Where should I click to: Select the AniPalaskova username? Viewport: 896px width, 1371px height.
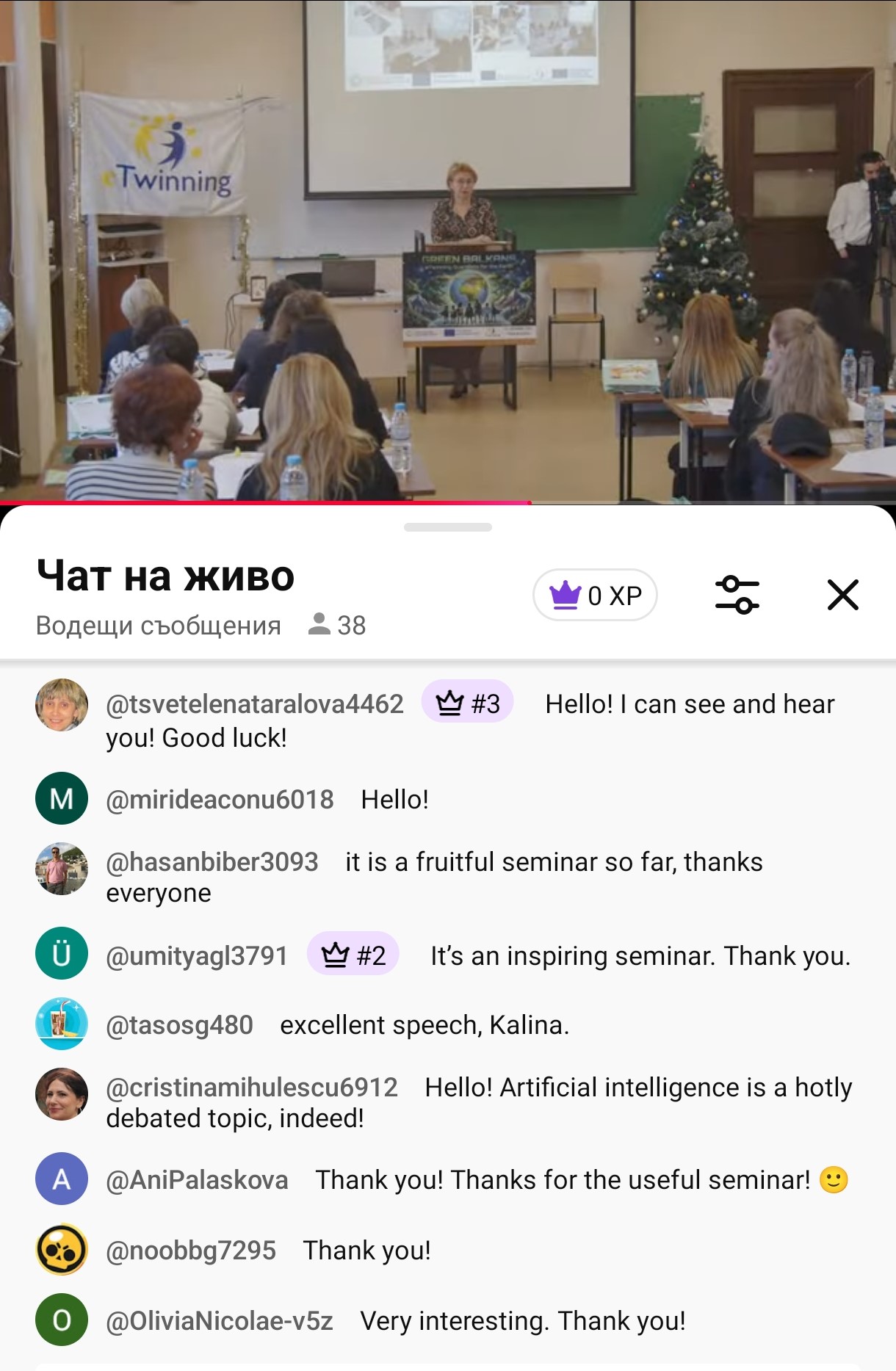pos(198,1180)
